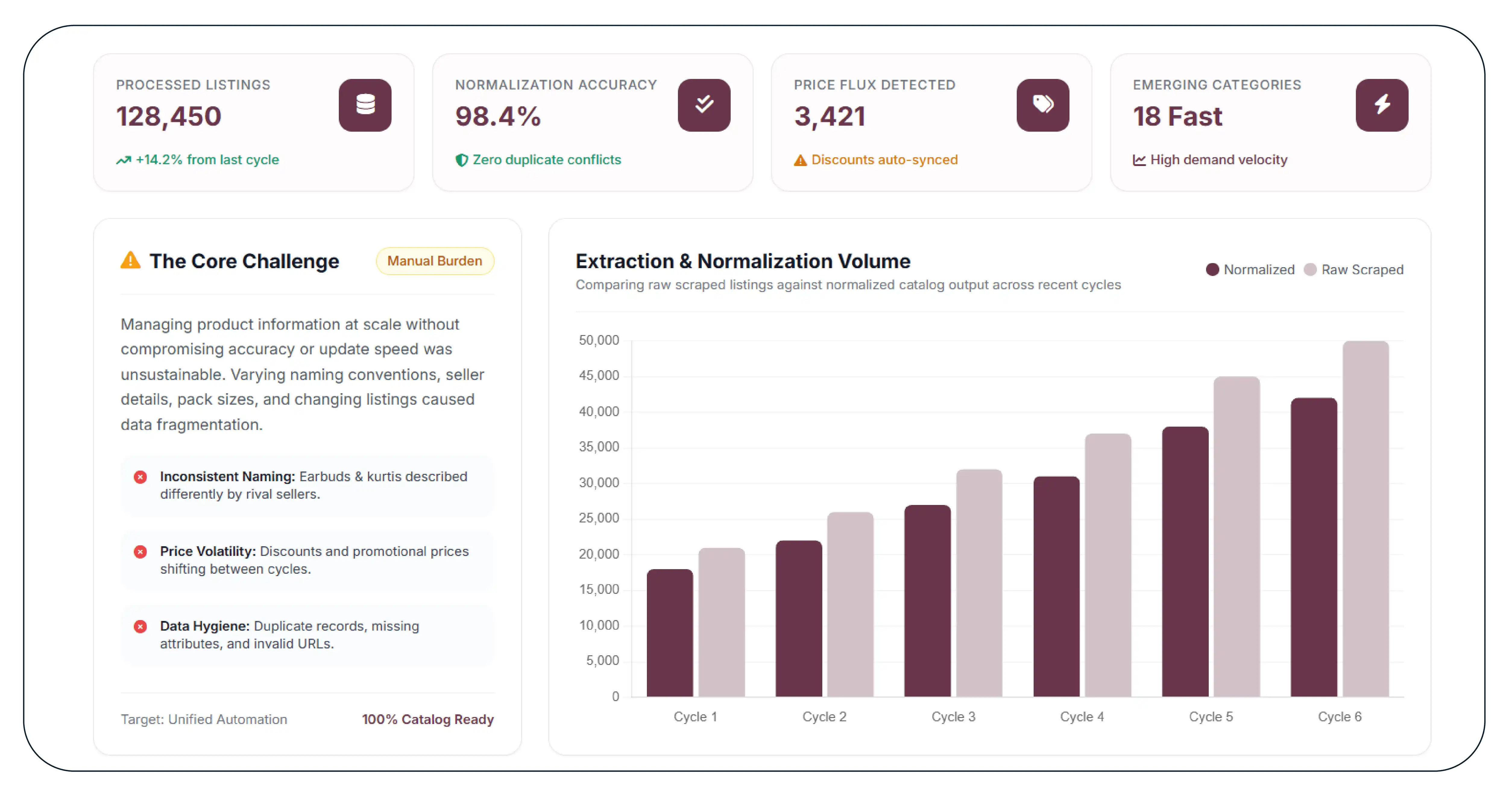The width and height of the screenshot is (1512, 796).
Task: Click the orange alert icon by Discounts auto-synced
Action: (801, 160)
